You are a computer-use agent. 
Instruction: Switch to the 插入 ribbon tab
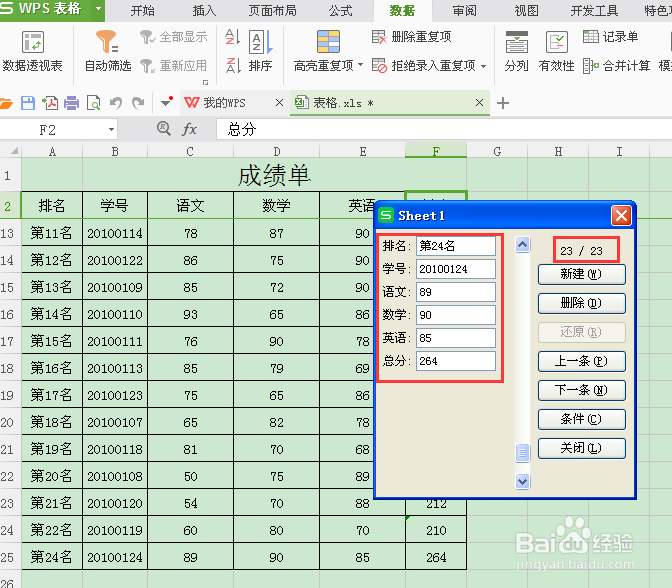tap(204, 10)
